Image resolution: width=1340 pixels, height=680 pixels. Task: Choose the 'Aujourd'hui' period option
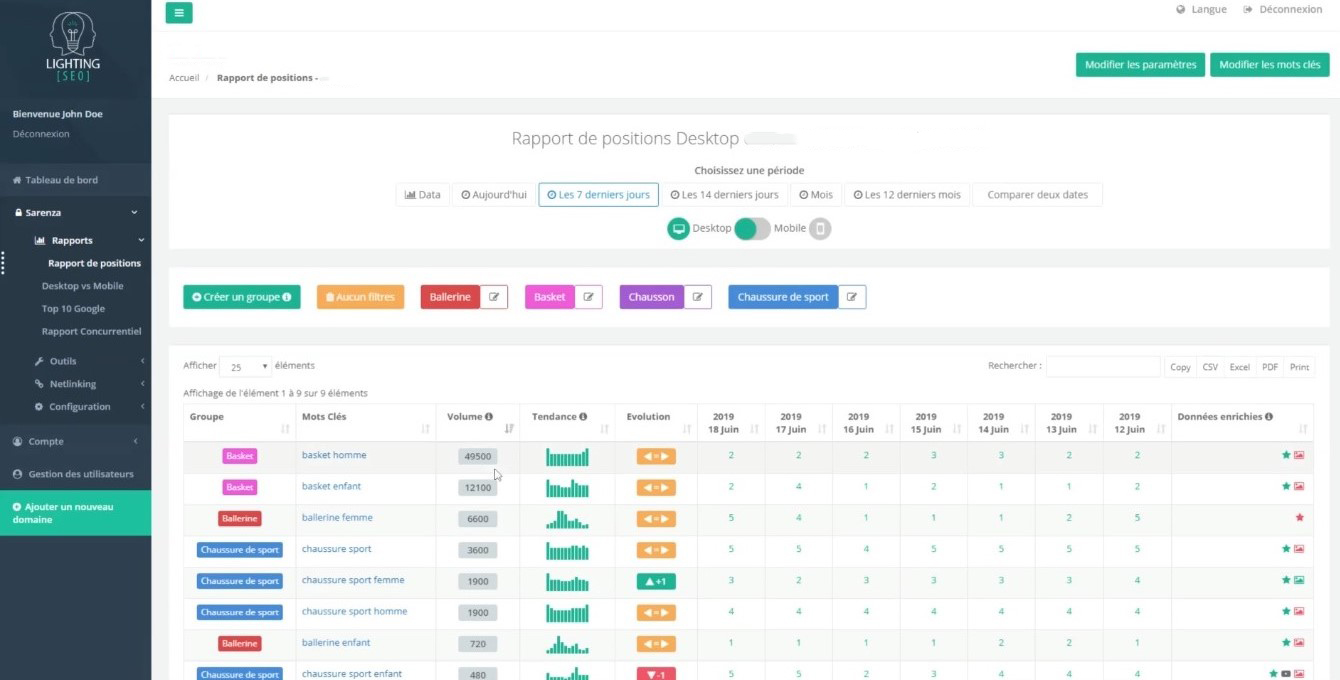click(494, 195)
